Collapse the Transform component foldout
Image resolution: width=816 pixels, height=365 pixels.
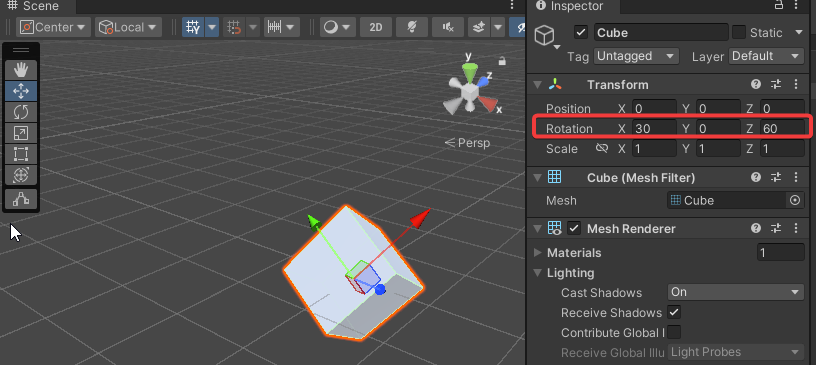tap(538, 85)
